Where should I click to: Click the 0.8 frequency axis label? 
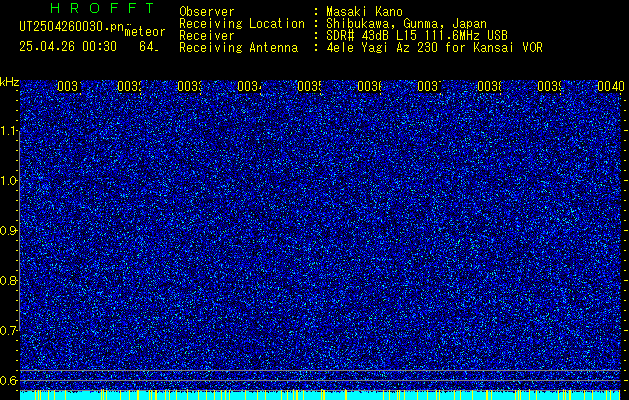pos(9,280)
